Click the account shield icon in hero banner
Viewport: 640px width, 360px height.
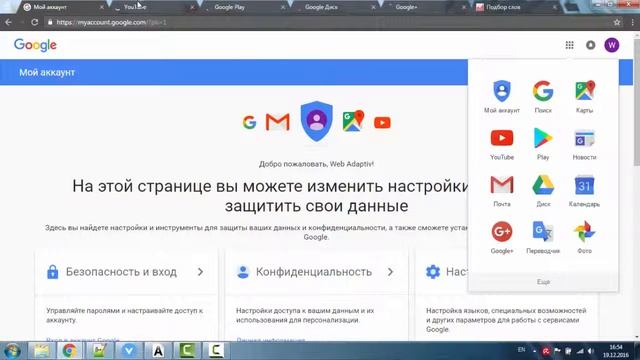[316, 121]
